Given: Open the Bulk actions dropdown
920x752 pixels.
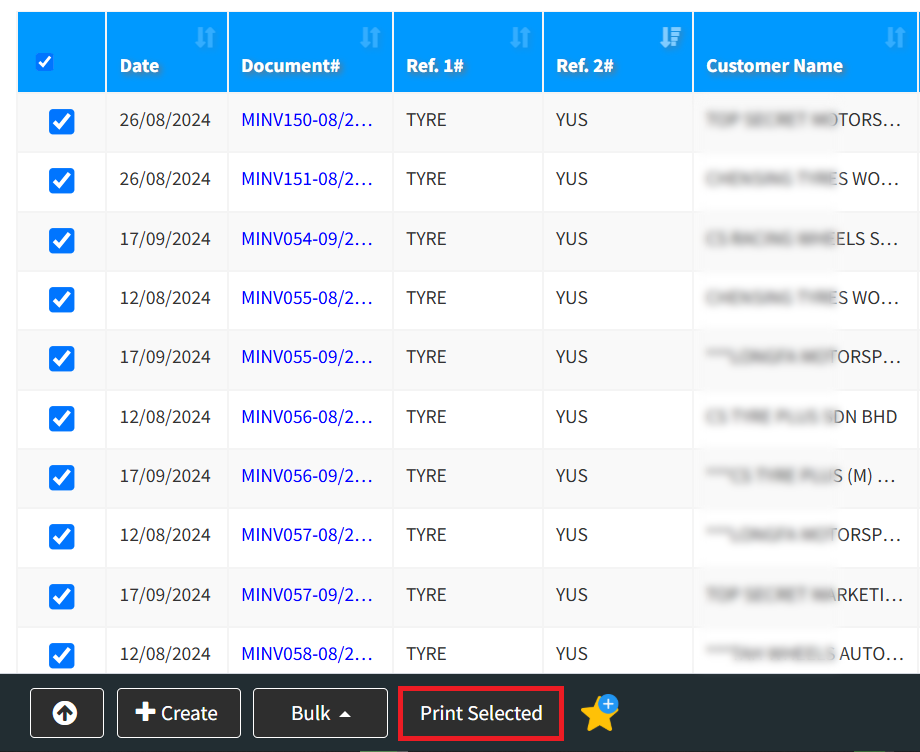Looking at the screenshot, I should [x=320, y=713].
